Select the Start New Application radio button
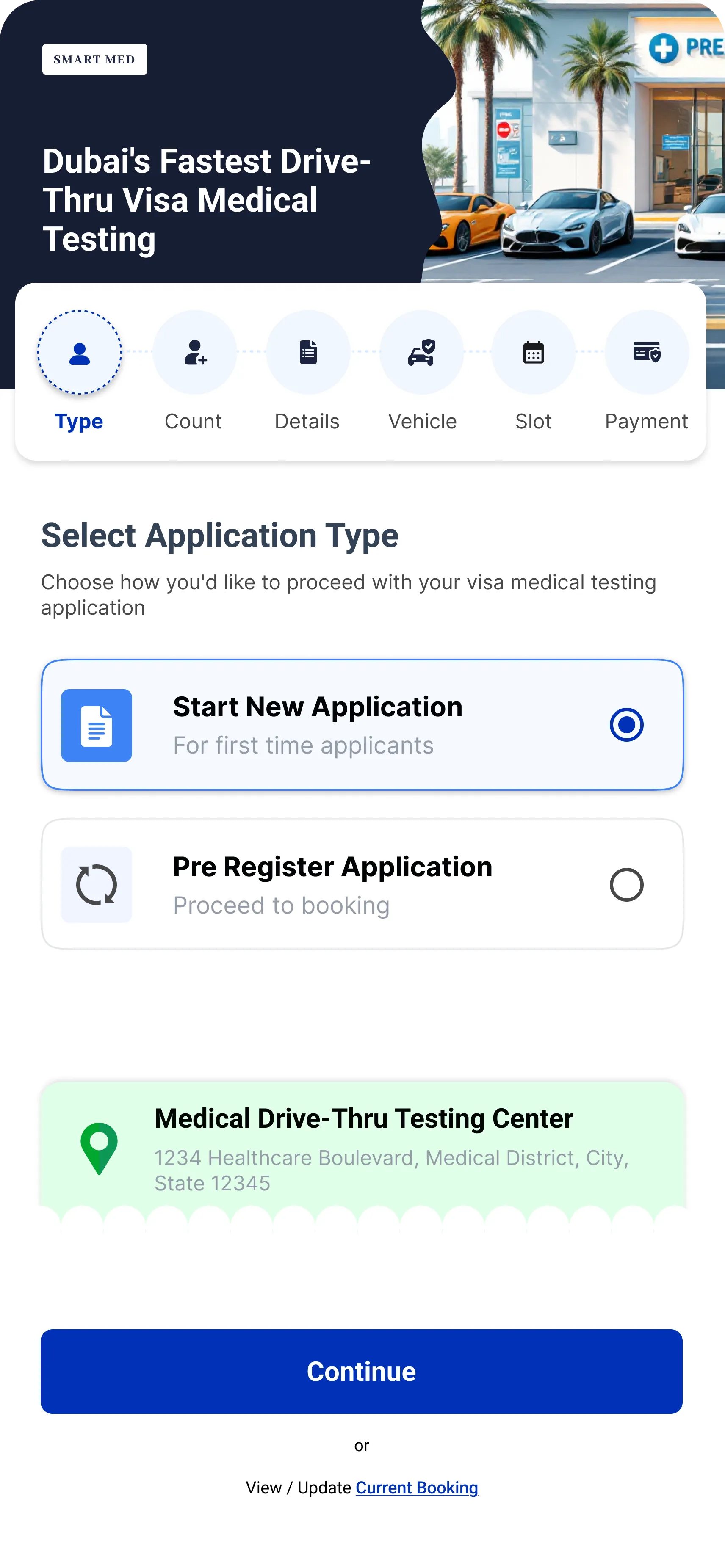This screenshot has width=725, height=1568. point(626,724)
